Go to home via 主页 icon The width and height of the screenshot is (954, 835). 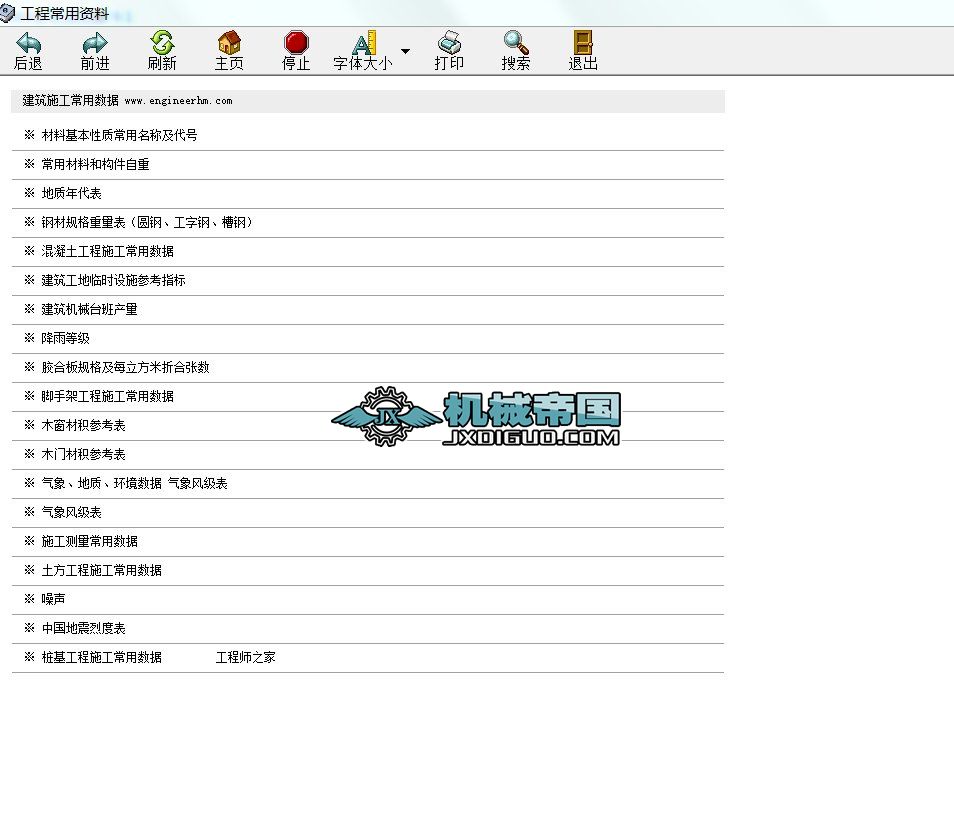pyautogui.click(x=229, y=43)
